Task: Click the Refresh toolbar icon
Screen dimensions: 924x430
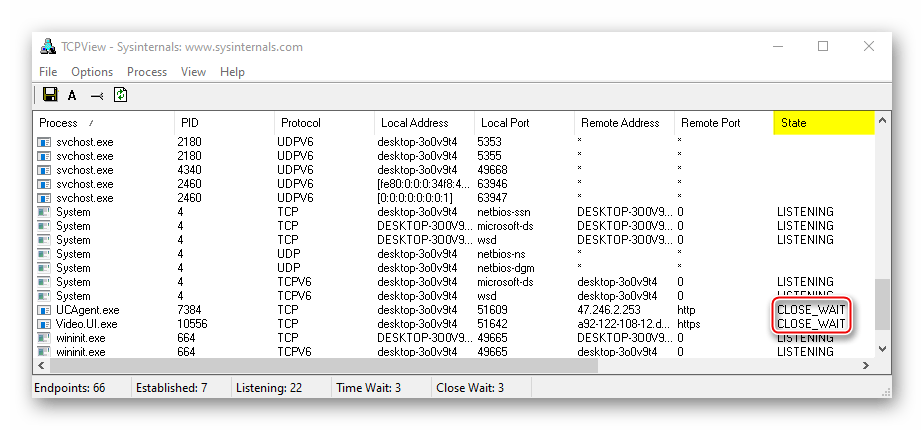Action: point(121,95)
